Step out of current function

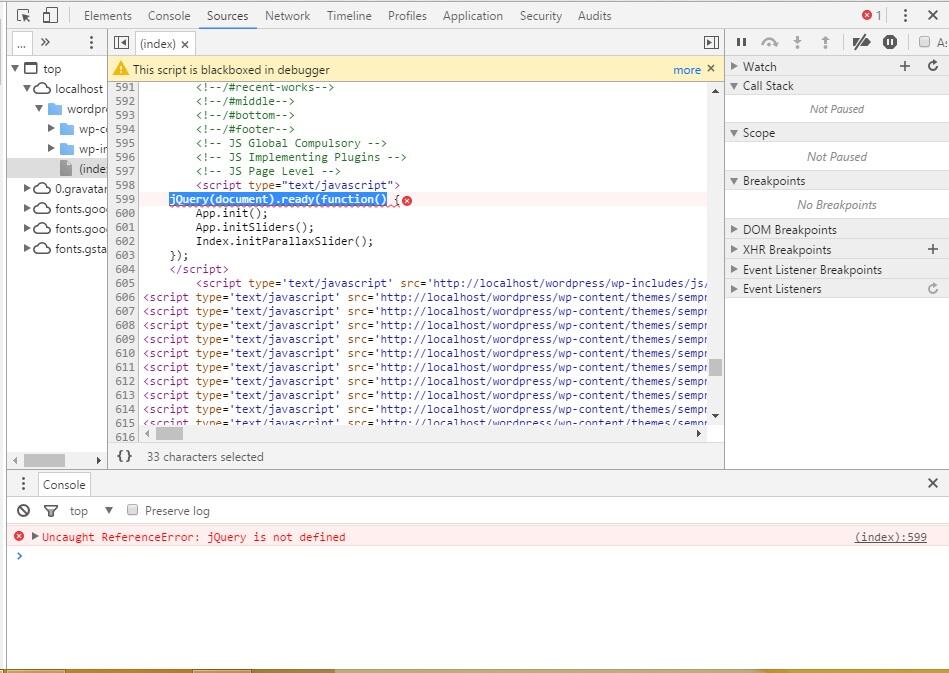(x=825, y=42)
